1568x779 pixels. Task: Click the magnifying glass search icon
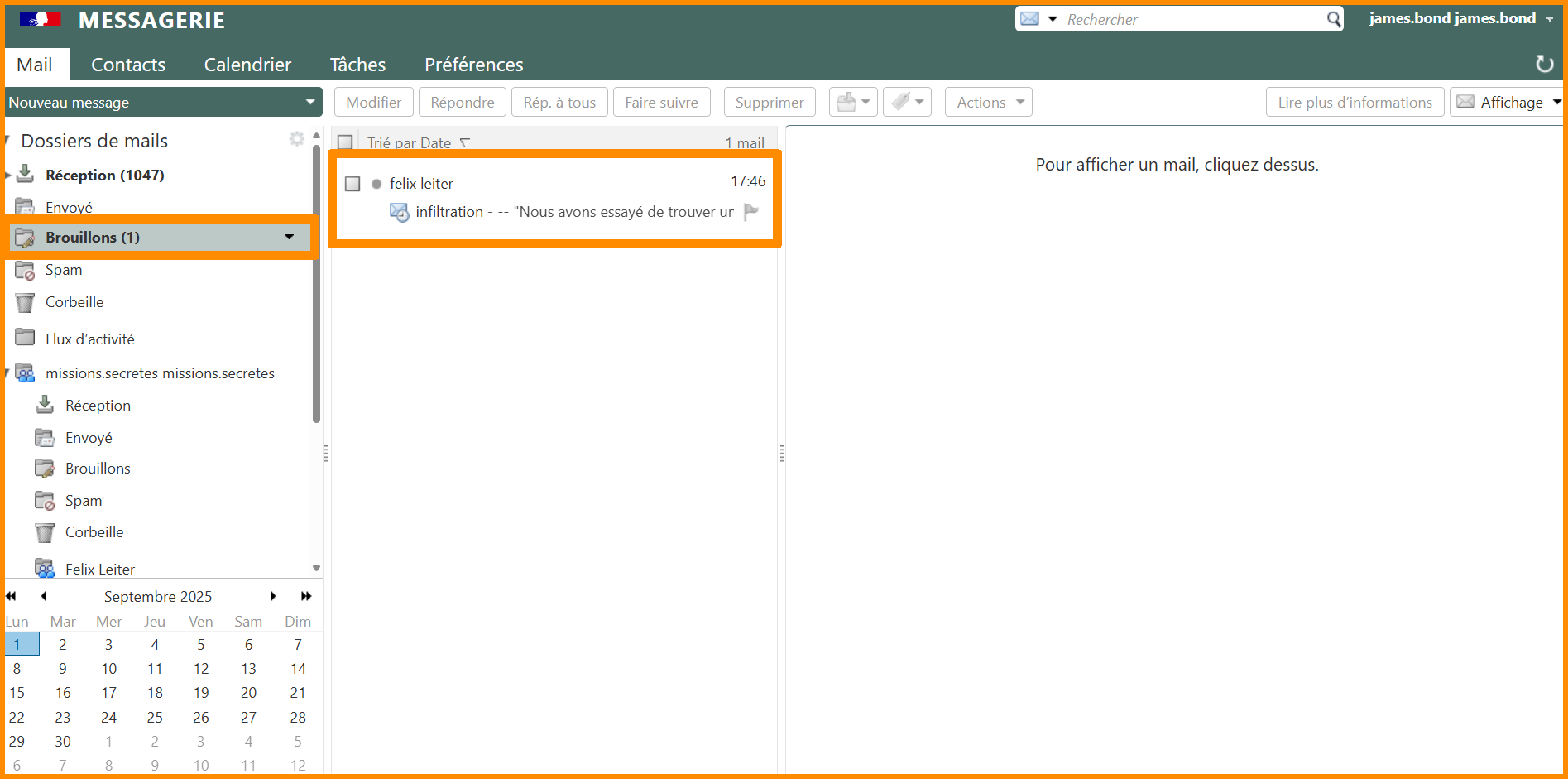[1333, 19]
